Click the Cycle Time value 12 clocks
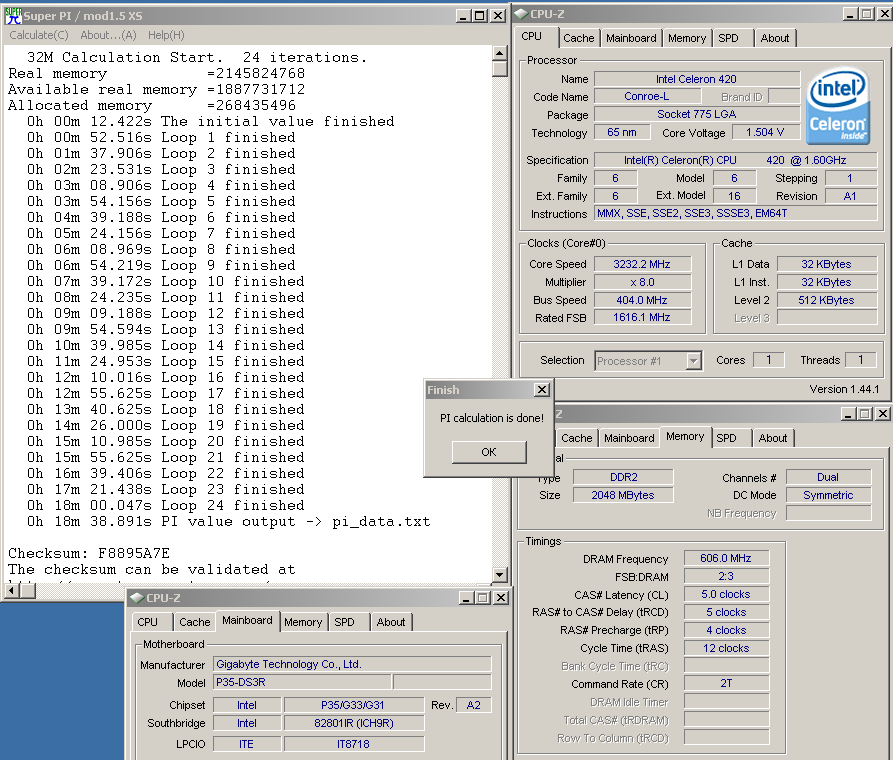 coord(726,648)
